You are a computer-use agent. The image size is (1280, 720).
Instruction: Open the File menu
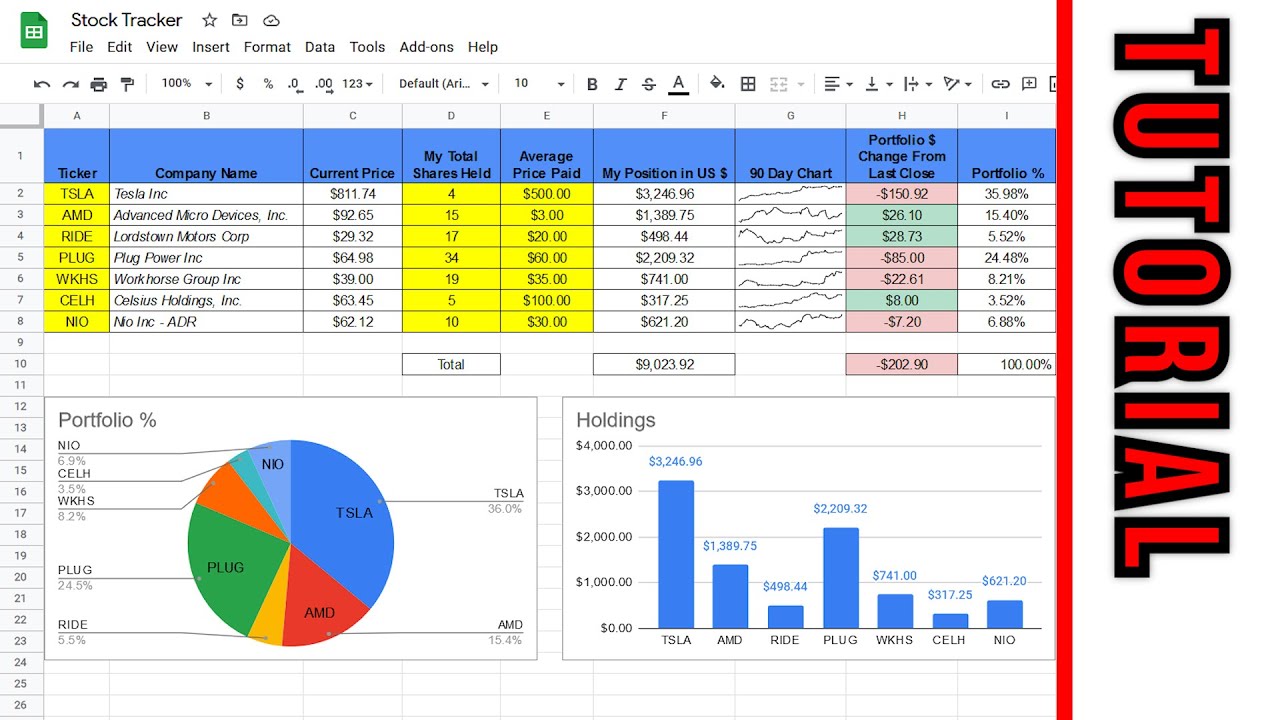click(x=81, y=47)
